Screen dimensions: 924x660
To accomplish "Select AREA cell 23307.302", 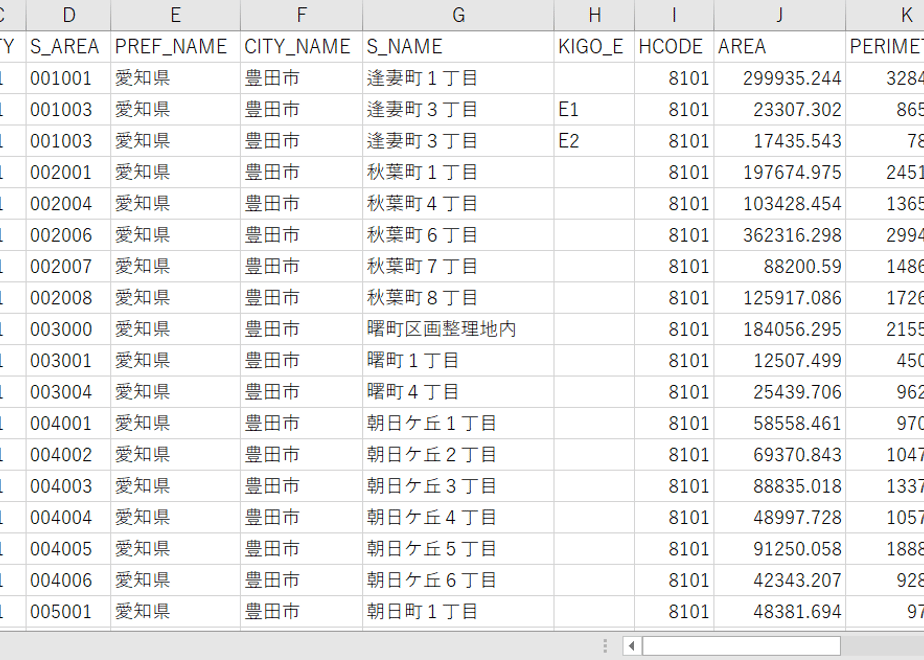I will (x=780, y=110).
